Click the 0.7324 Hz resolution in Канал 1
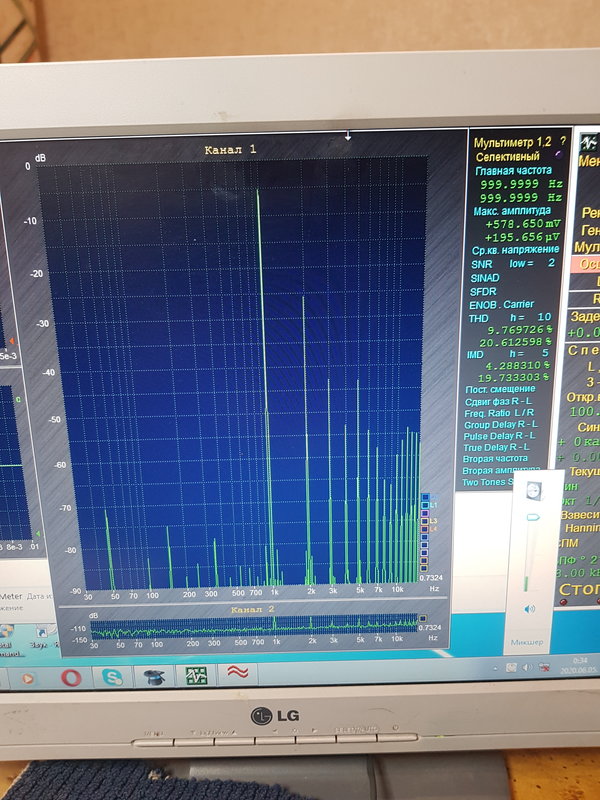Image resolution: width=600 pixels, height=800 pixels. pos(429,578)
